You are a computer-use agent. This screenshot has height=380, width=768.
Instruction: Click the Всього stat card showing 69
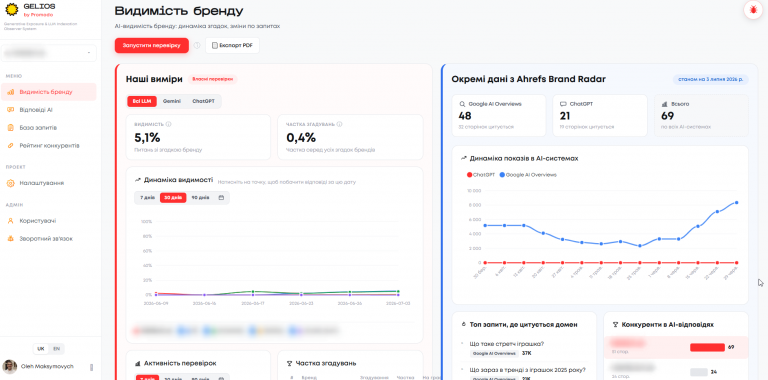tap(701, 116)
